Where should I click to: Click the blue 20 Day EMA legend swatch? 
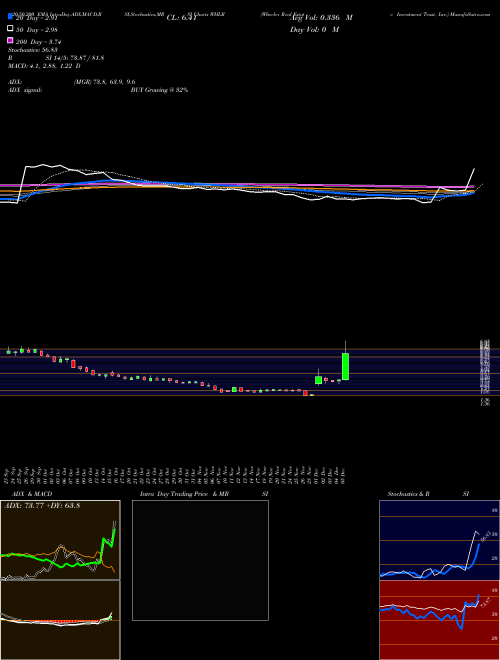click(10, 17)
